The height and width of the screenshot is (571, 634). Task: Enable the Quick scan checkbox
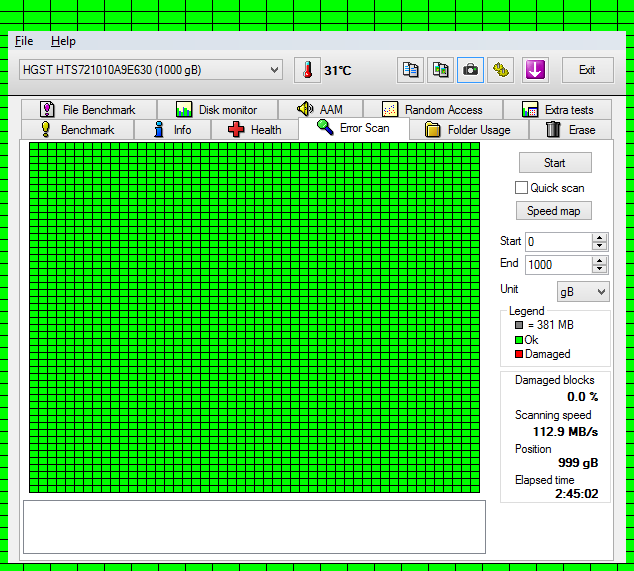521,188
